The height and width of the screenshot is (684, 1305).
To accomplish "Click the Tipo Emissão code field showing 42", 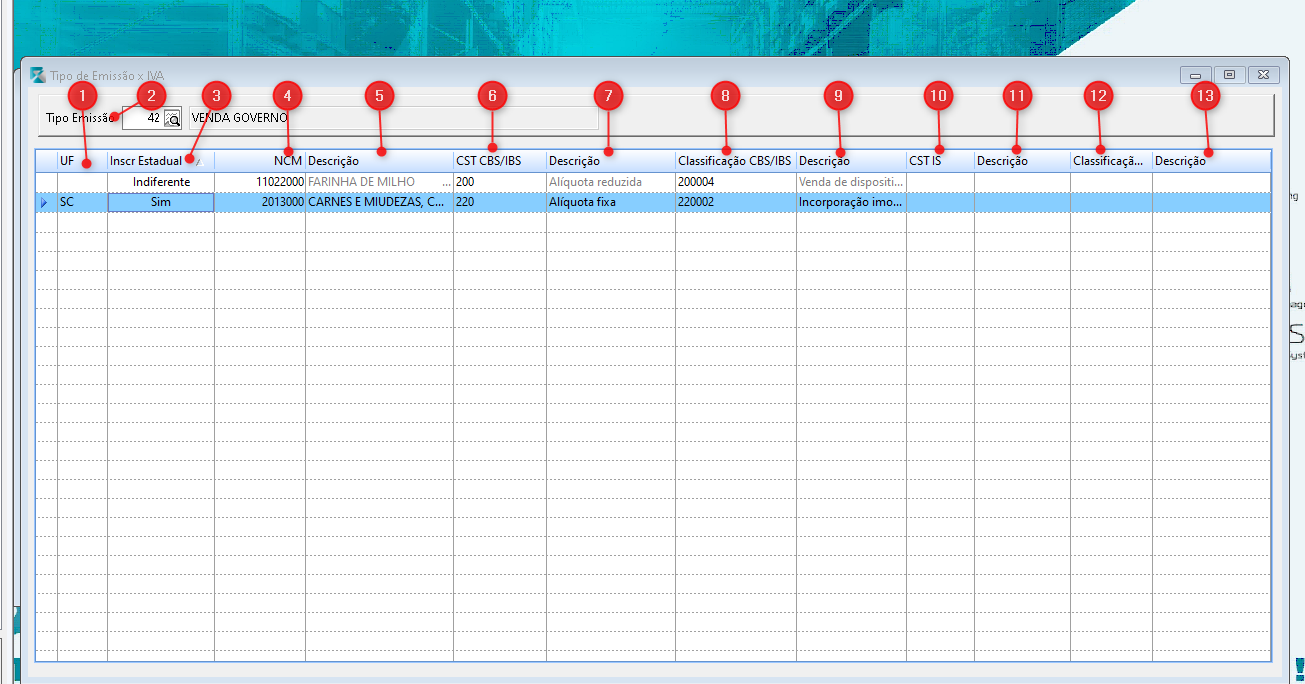I will click(142, 118).
